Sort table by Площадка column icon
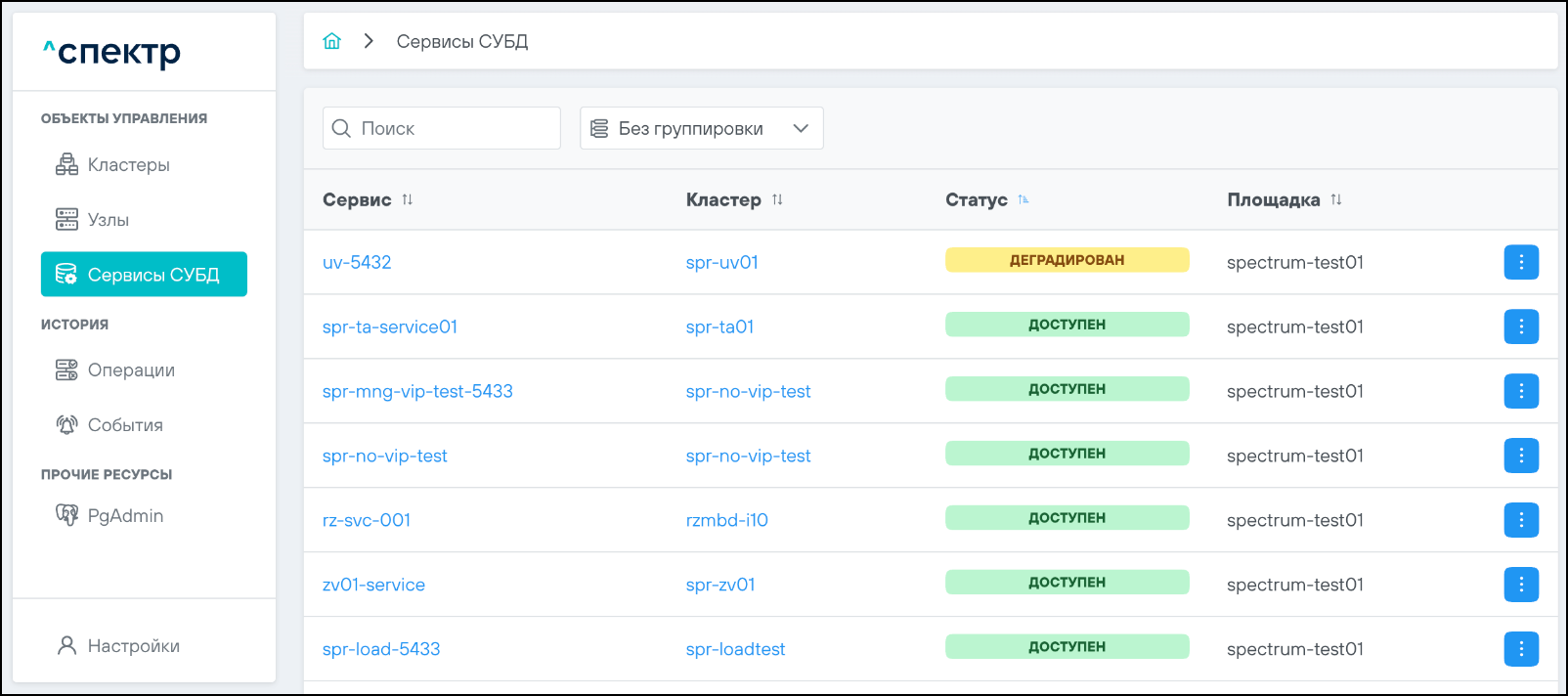Image resolution: width=1568 pixels, height=696 pixels. 1336,199
